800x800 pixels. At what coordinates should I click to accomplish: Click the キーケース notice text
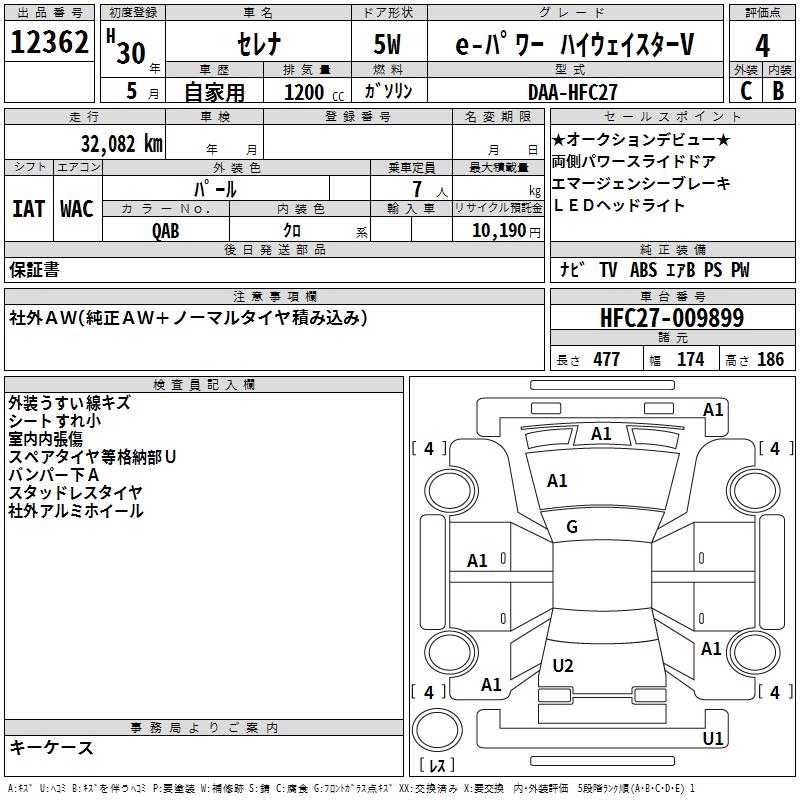tap(51, 747)
